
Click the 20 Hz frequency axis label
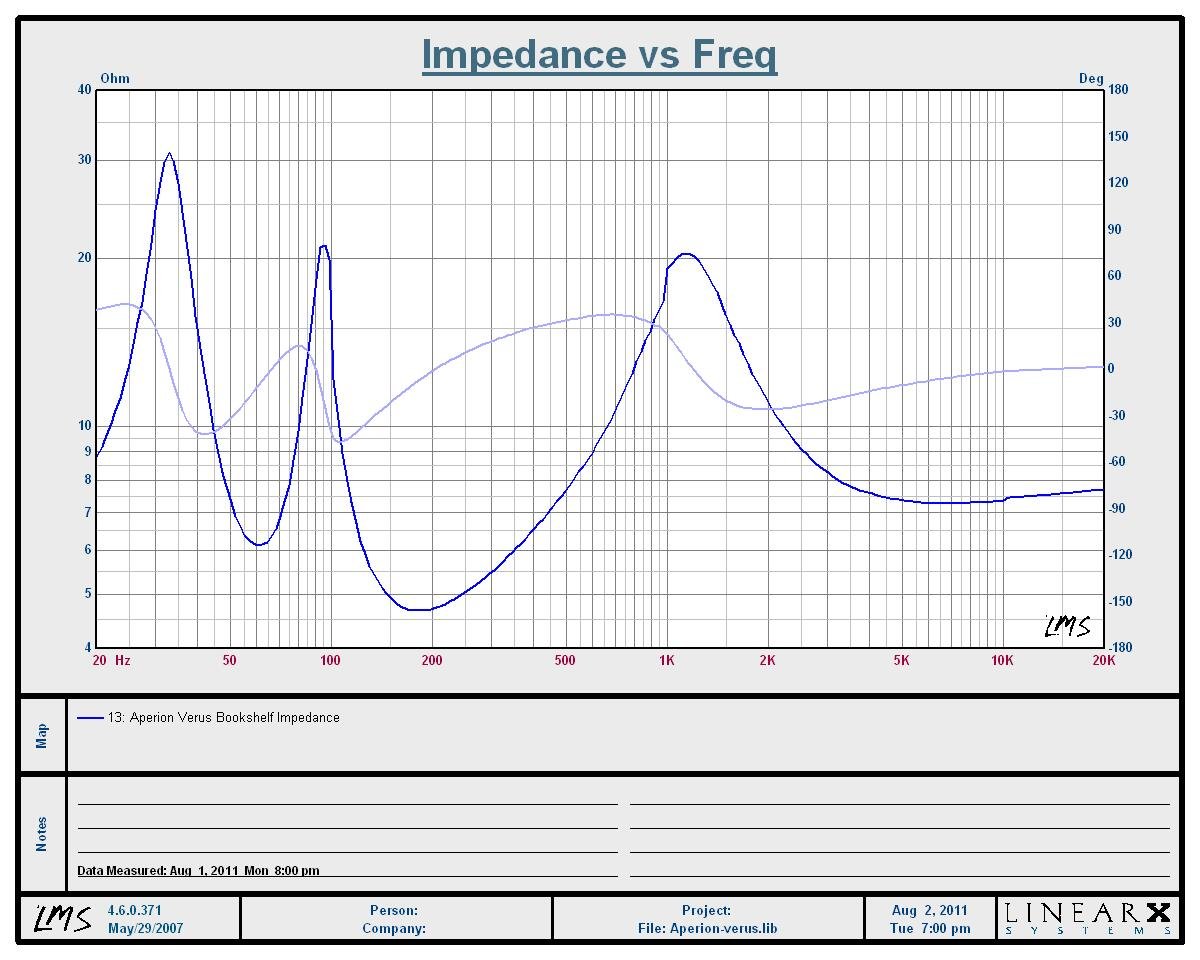[x=111, y=660]
